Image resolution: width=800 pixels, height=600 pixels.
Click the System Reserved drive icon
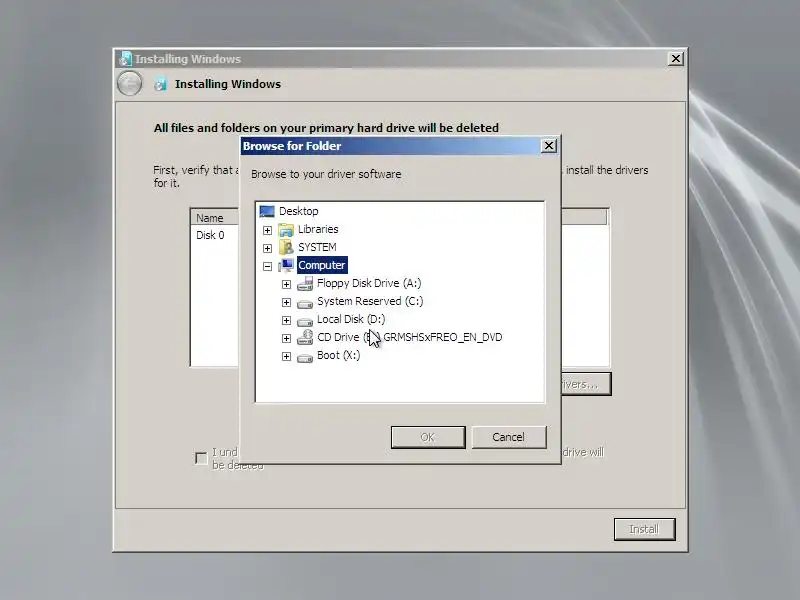coord(305,303)
